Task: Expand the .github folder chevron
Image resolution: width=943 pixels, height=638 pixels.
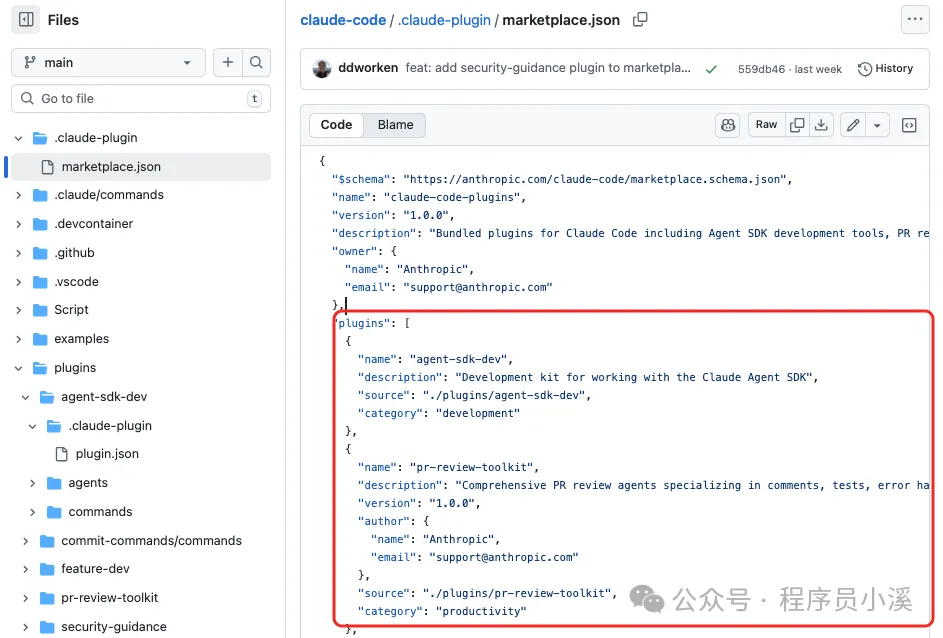Action: (19, 253)
